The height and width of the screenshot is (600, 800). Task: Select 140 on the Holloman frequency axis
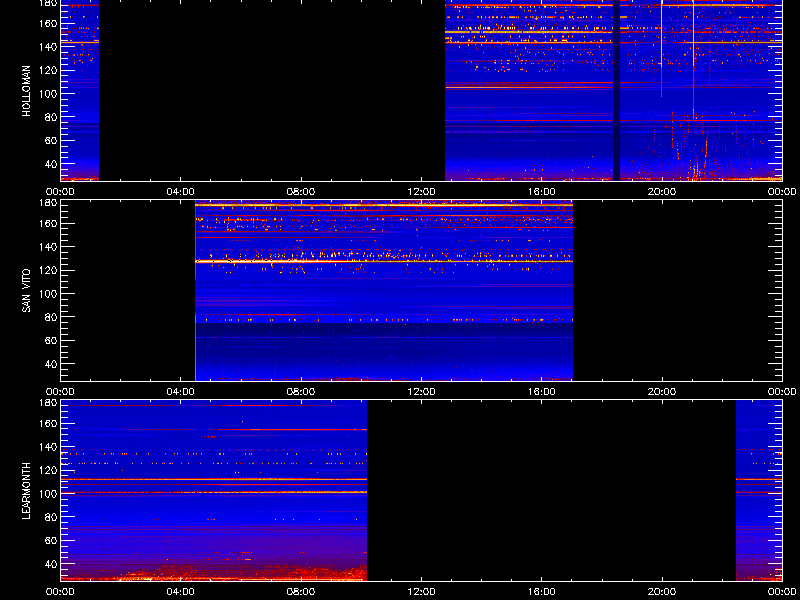tap(48, 47)
